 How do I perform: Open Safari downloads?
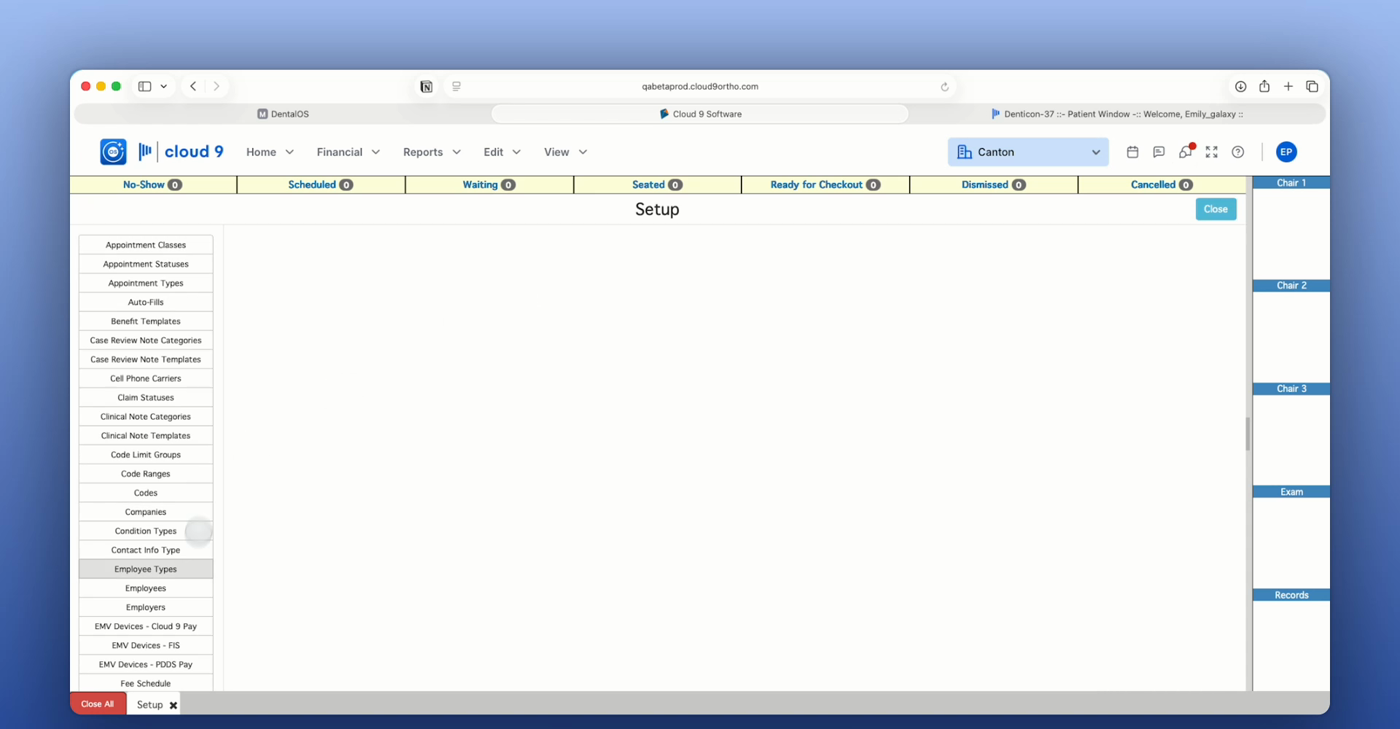[1240, 86]
